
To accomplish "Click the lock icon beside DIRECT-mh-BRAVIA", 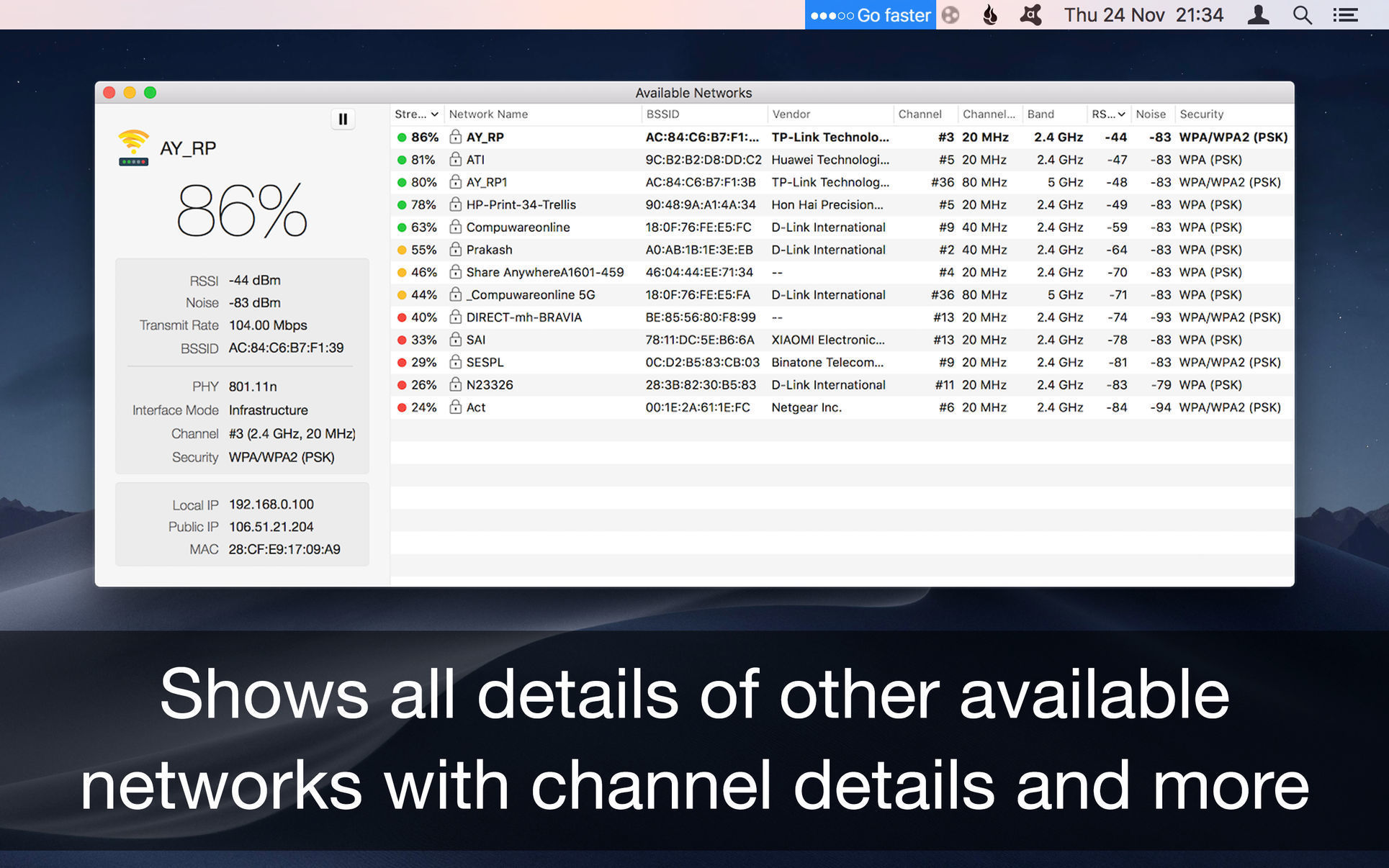I will [x=455, y=317].
